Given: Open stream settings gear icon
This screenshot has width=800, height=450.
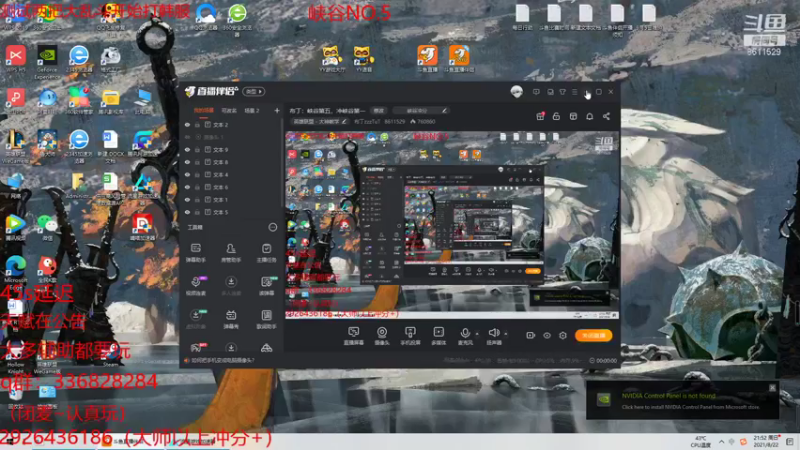Looking at the screenshot, I should (x=563, y=335).
